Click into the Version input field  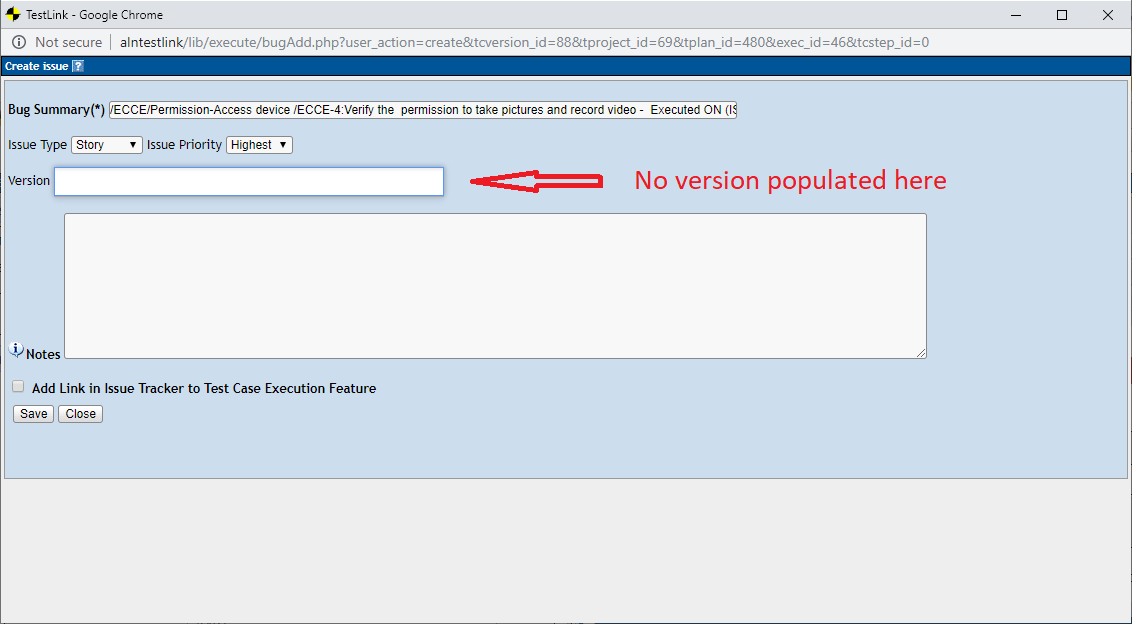249,181
